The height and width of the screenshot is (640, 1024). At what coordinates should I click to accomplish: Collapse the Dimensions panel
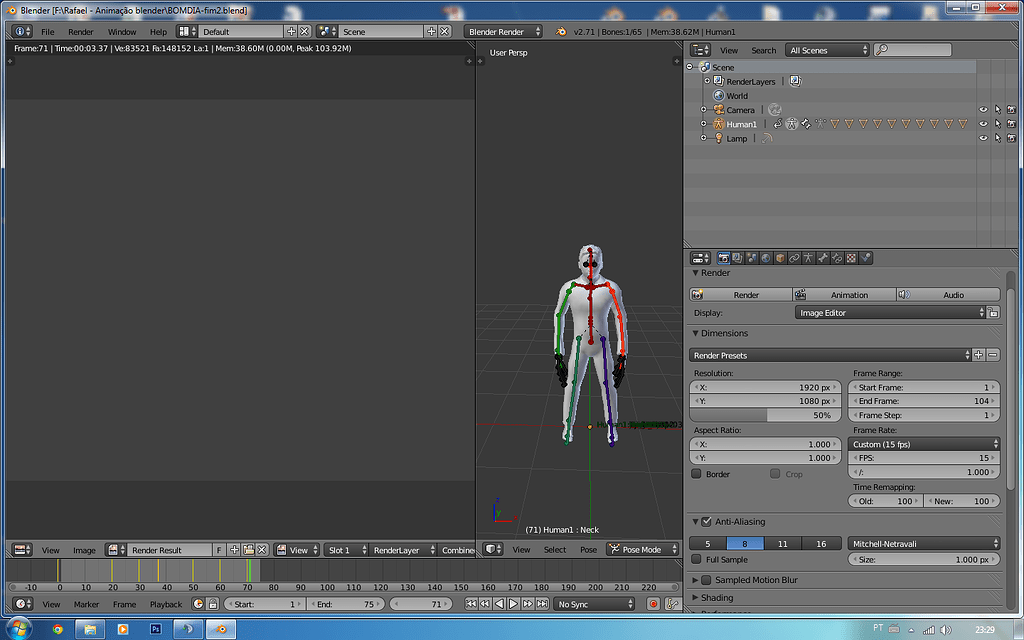(x=720, y=333)
